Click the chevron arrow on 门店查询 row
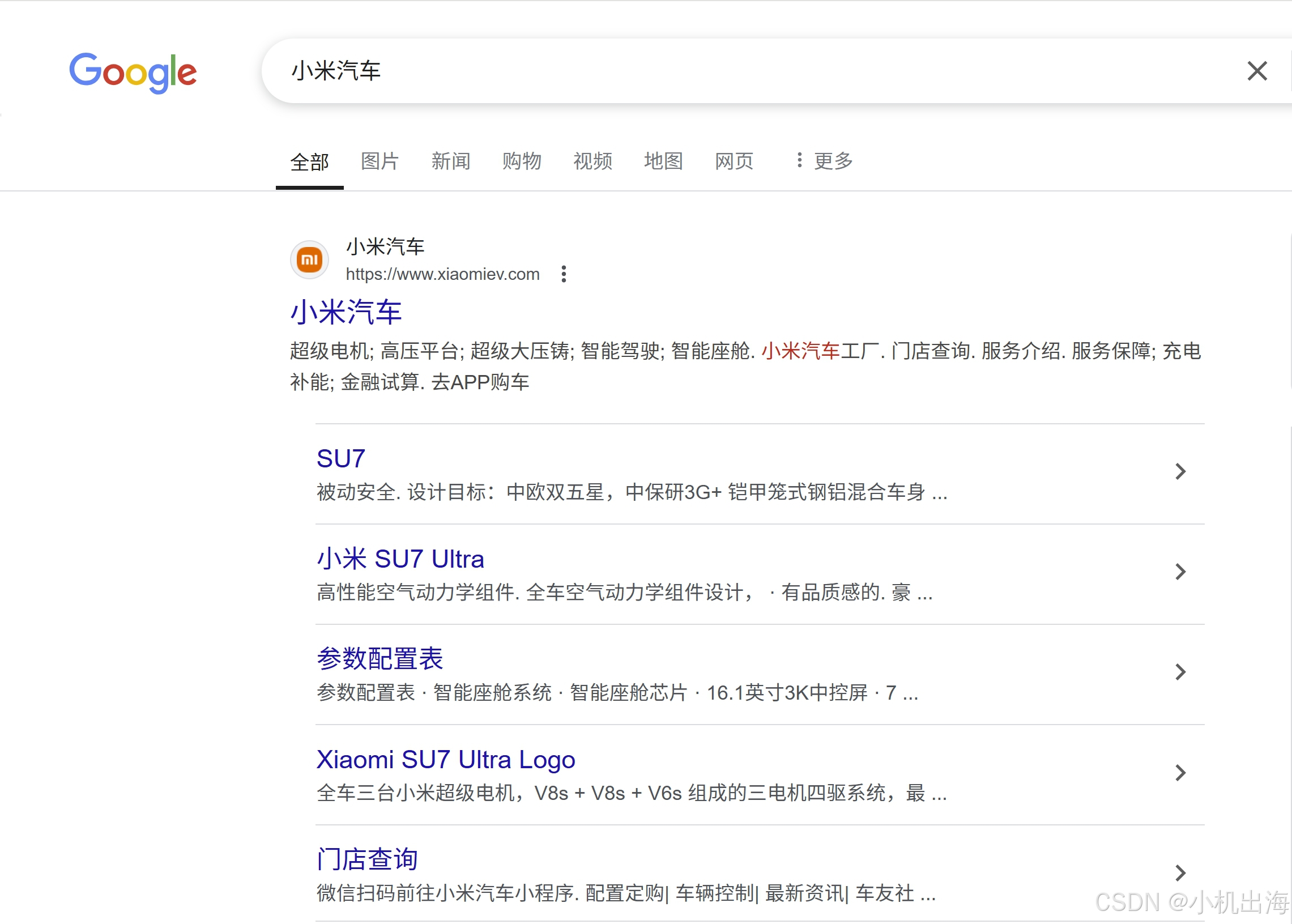The height and width of the screenshot is (924, 1292). (x=1180, y=873)
